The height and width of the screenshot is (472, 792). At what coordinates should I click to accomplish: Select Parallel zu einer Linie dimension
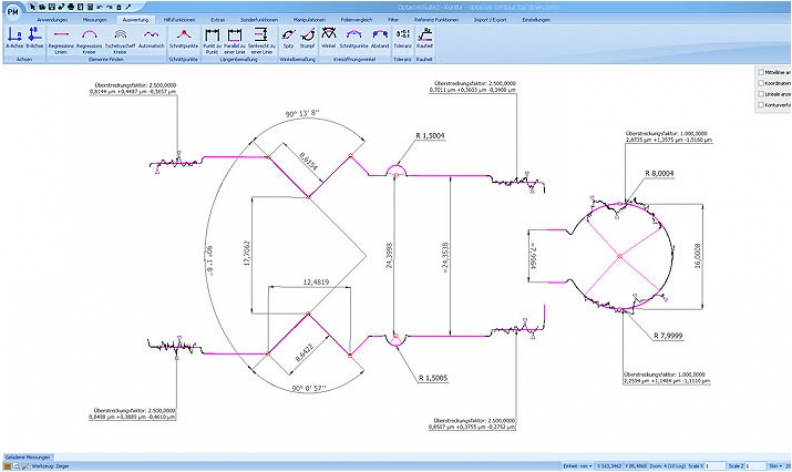(x=234, y=41)
